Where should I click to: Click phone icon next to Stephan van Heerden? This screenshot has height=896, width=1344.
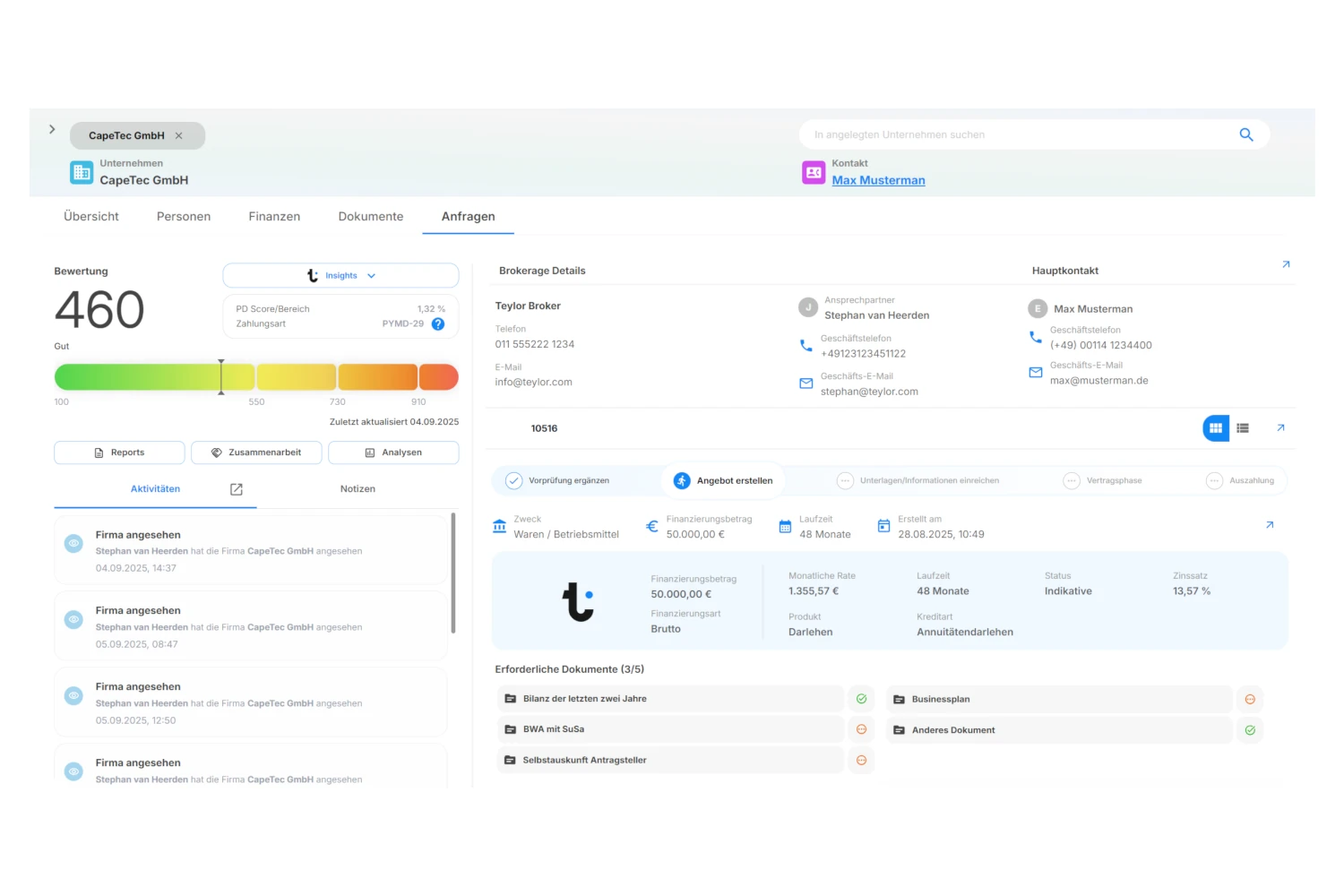tap(806, 345)
